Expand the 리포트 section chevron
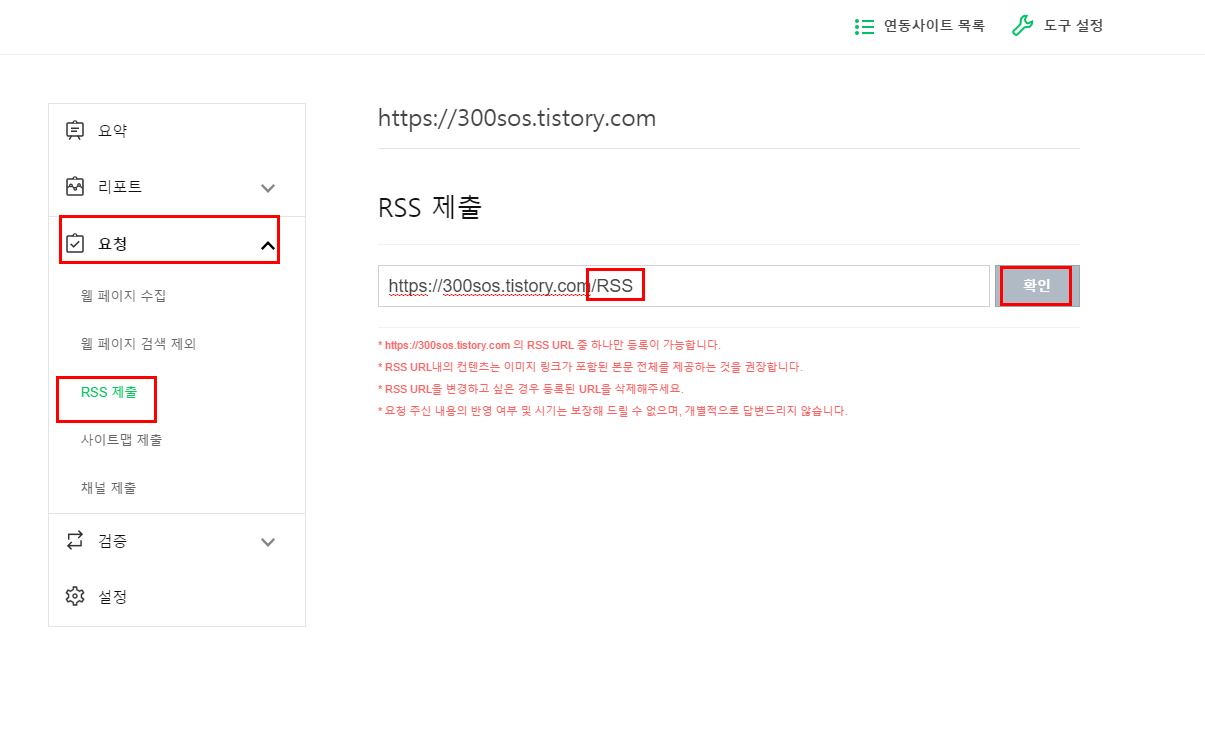 tap(267, 188)
